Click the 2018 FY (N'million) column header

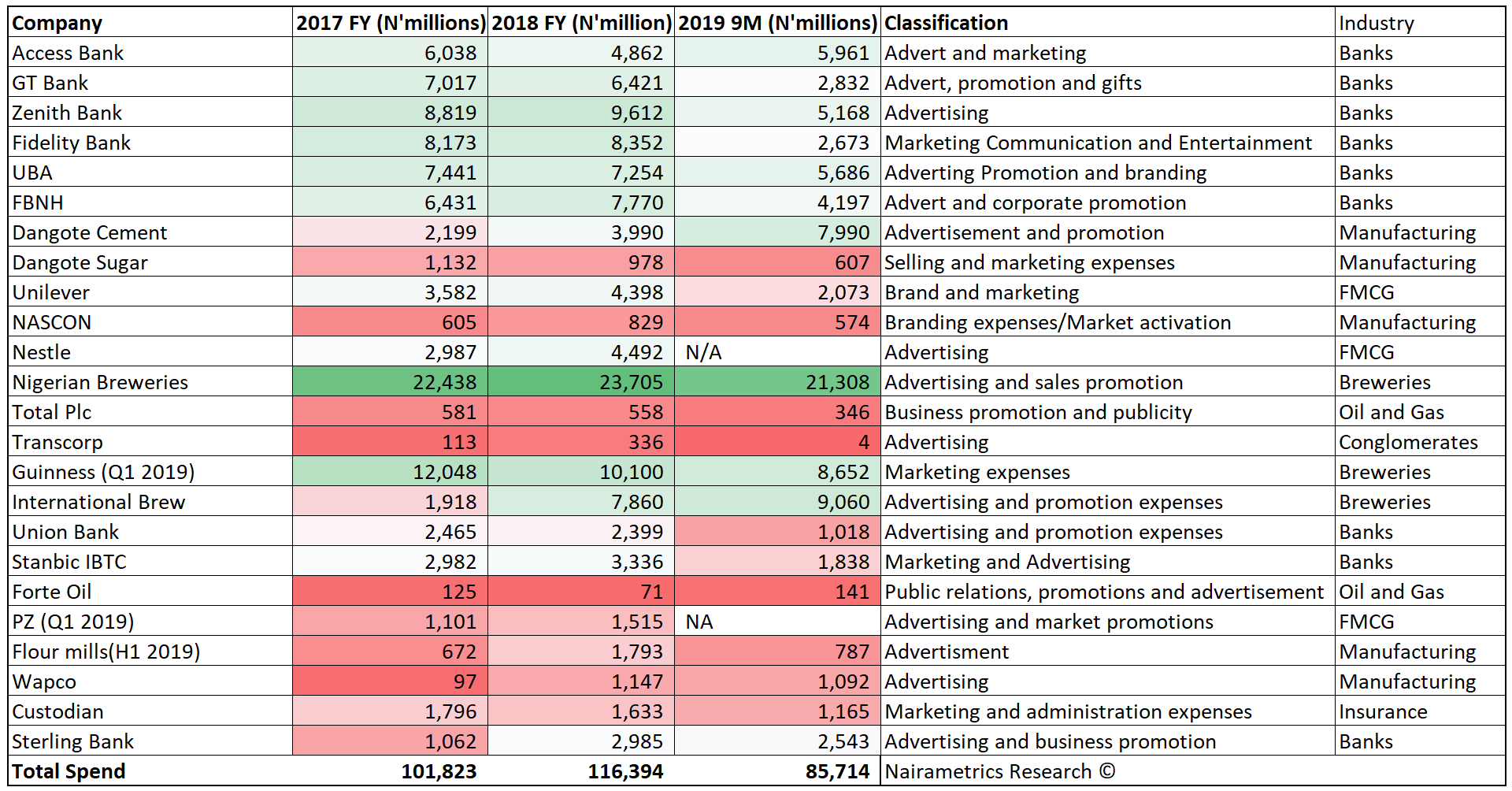tap(581, 23)
